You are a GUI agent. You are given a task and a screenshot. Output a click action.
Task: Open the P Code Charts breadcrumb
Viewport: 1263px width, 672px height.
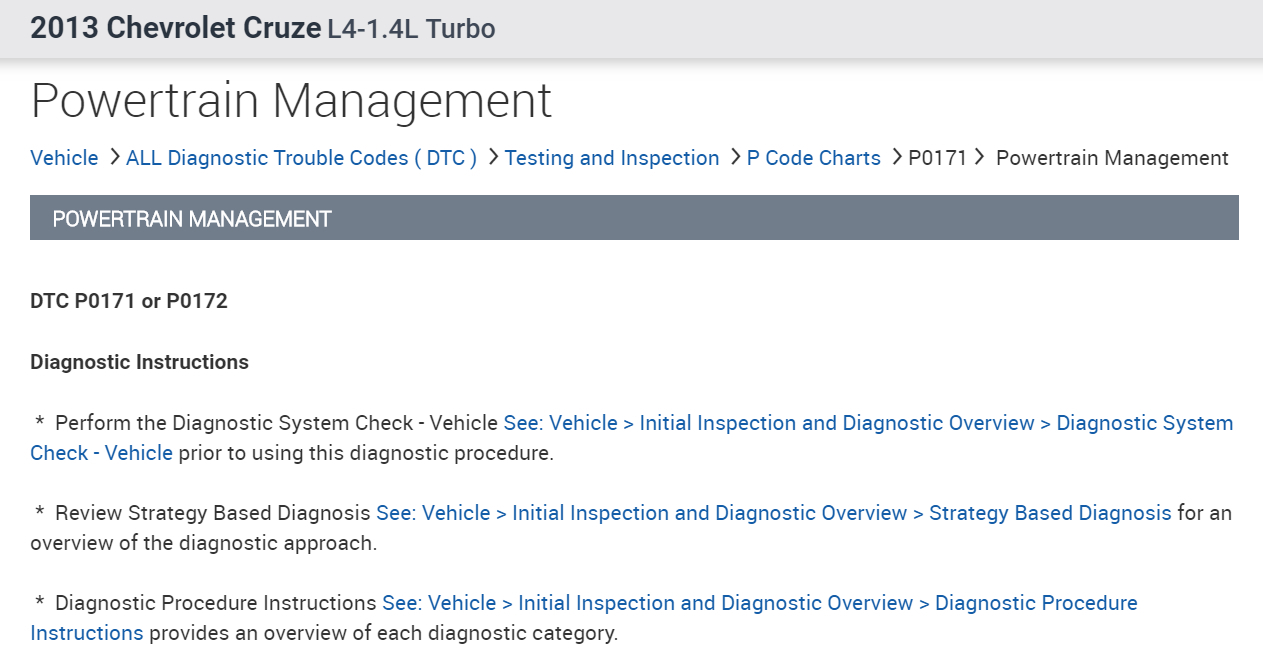click(x=814, y=158)
